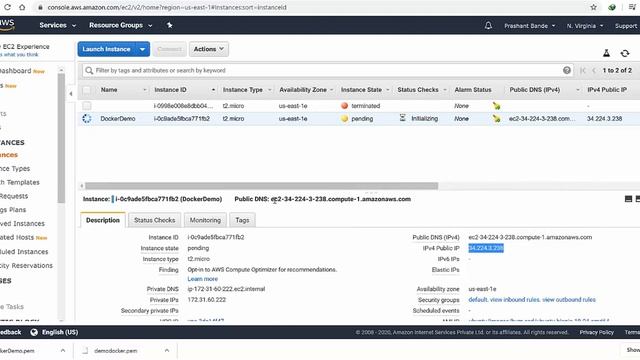Open the Actions dropdown
Screen dimensions: 640x360
[x=209, y=49]
